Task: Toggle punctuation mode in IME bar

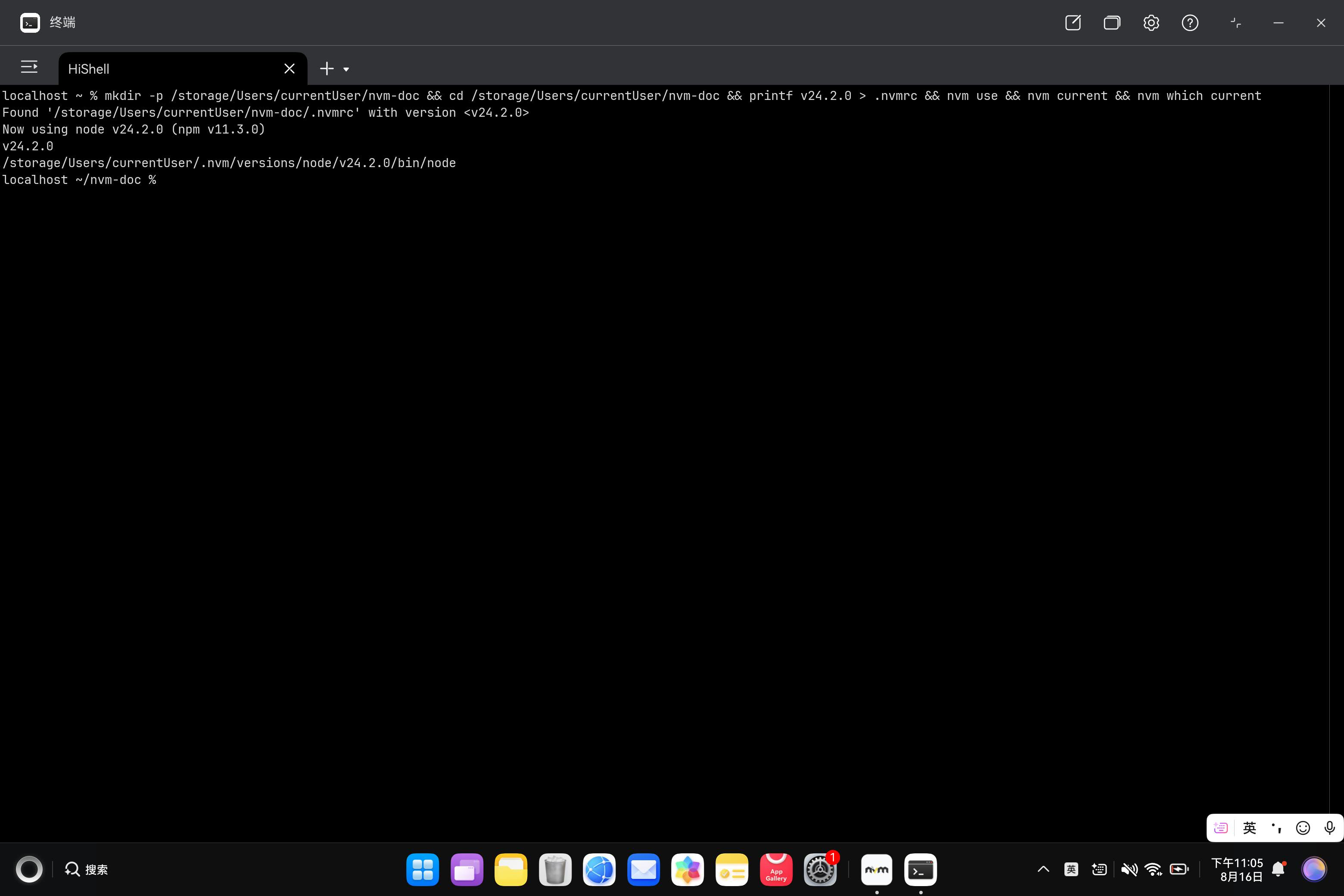Action: coord(1276,828)
